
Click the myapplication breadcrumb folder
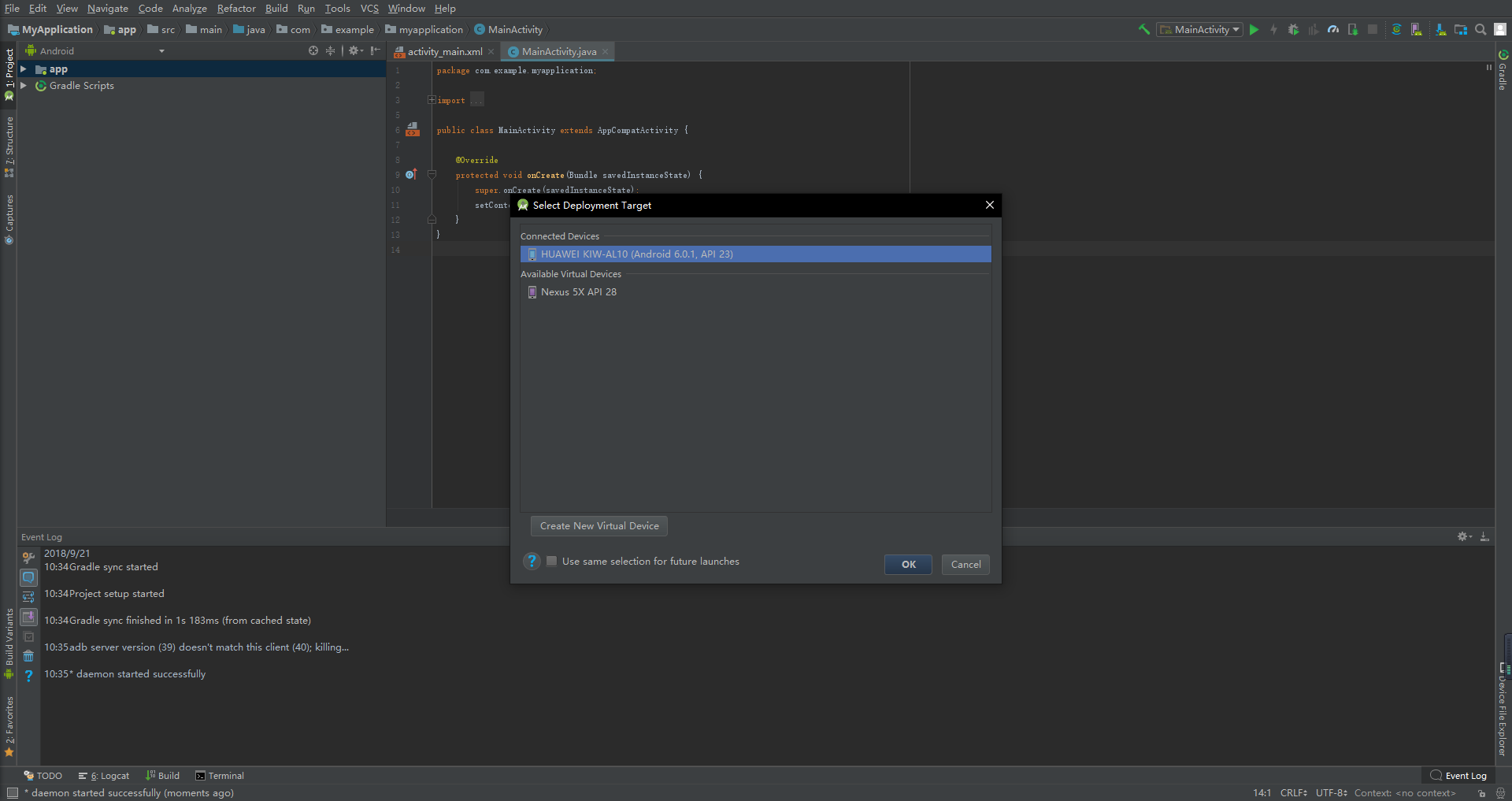coord(424,29)
